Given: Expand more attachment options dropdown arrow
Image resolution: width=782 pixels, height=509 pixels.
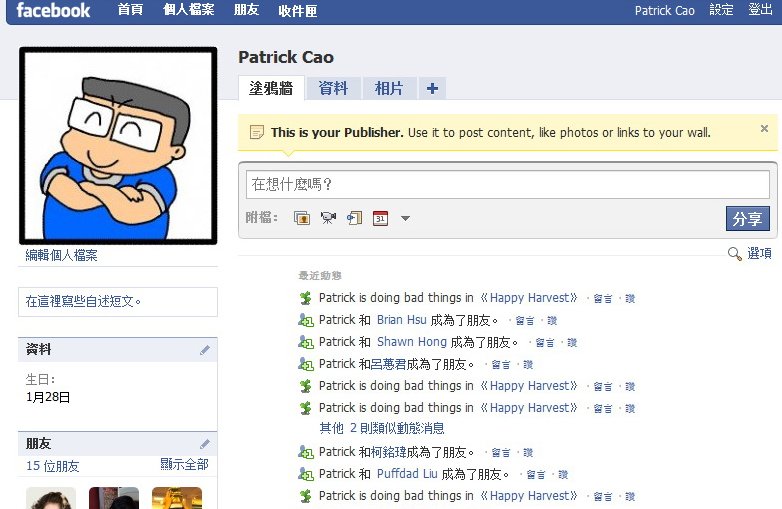Looking at the screenshot, I should [405, 218].
